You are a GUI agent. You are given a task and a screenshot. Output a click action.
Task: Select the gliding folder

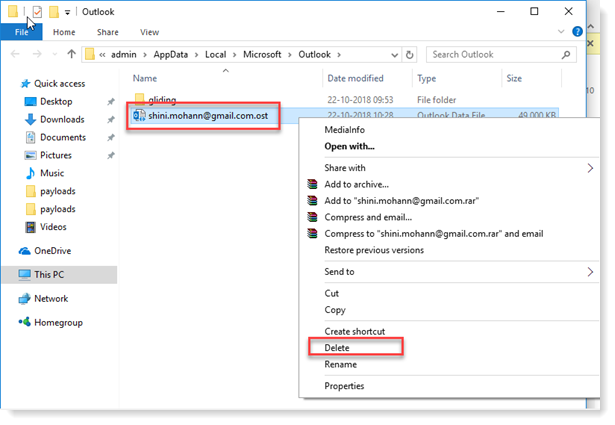pyautogui.click(x=162, y=100)
